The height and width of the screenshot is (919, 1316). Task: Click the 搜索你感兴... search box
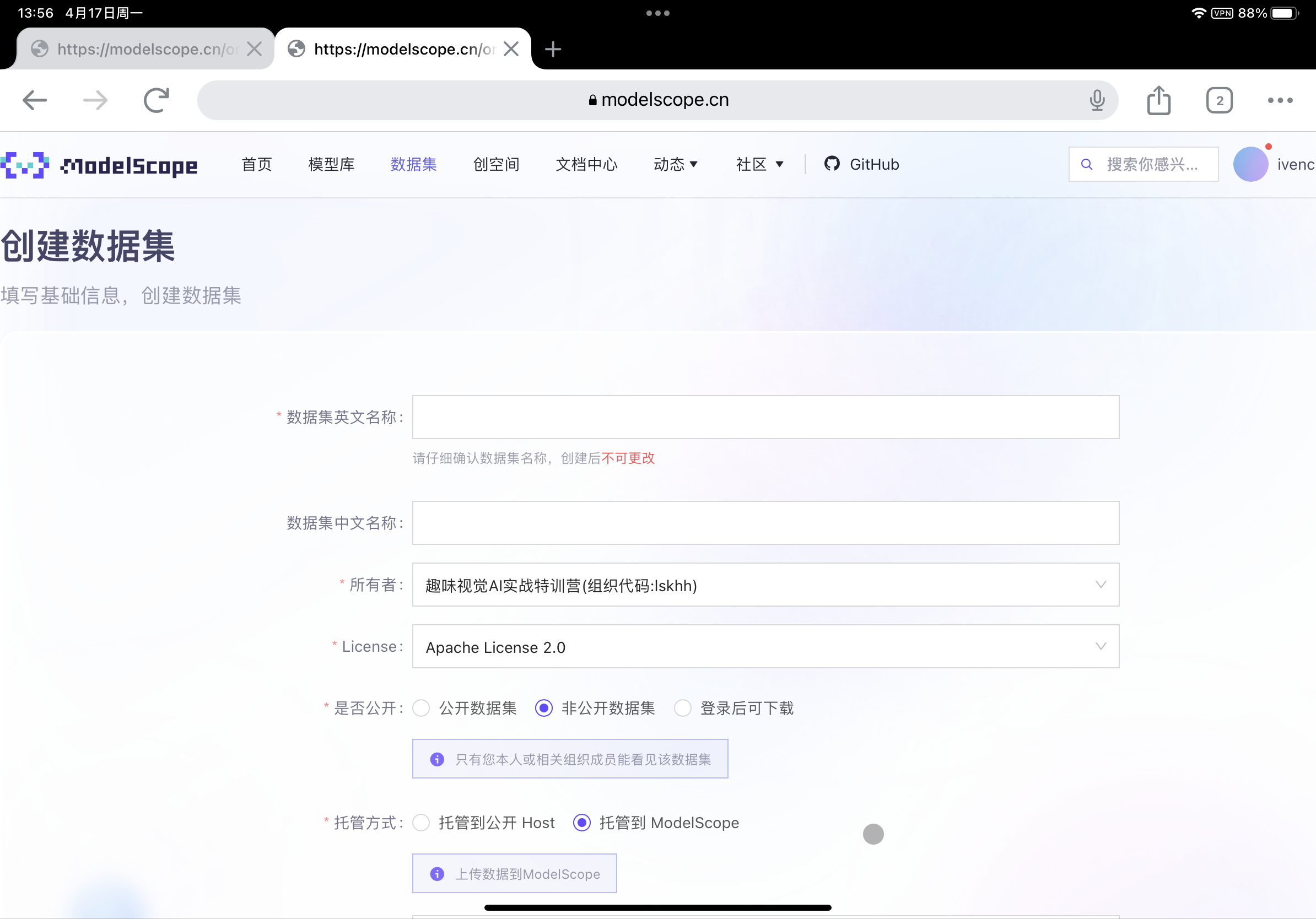[1143, 164]
